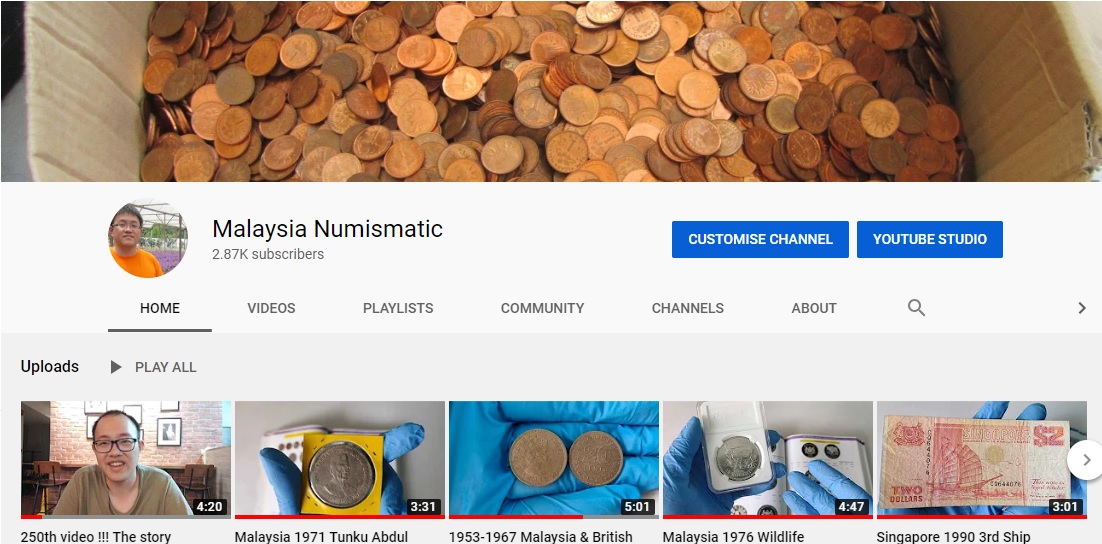Open Malaysia 1976 Wildlife video thumbnail

click(x=767, y=458)
